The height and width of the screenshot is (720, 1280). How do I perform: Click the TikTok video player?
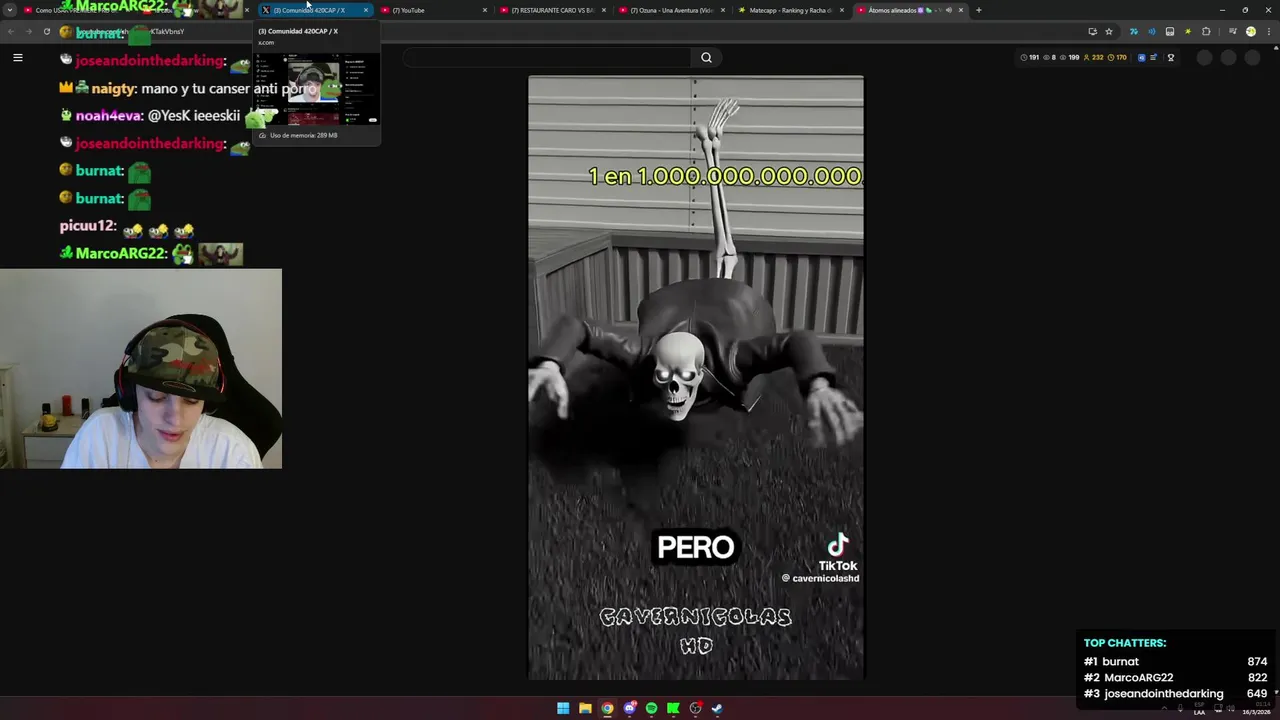point(696,378)
